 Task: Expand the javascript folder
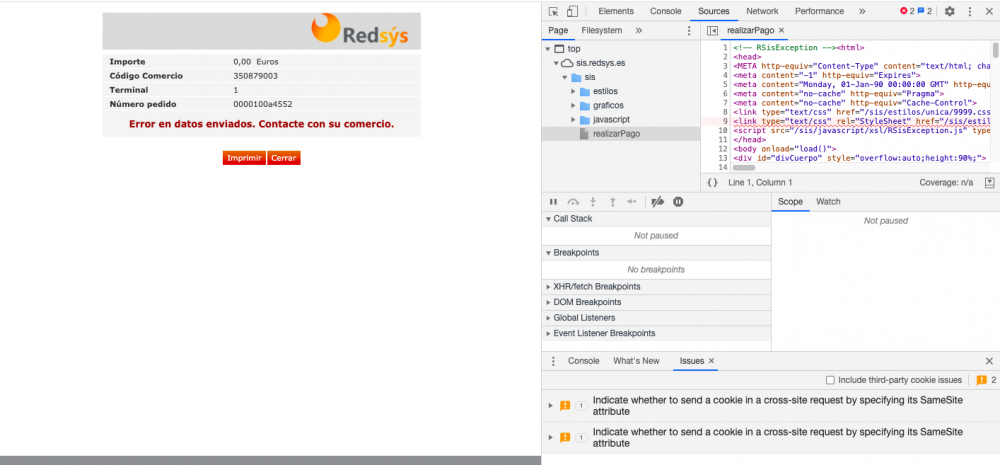coord(573,119)
